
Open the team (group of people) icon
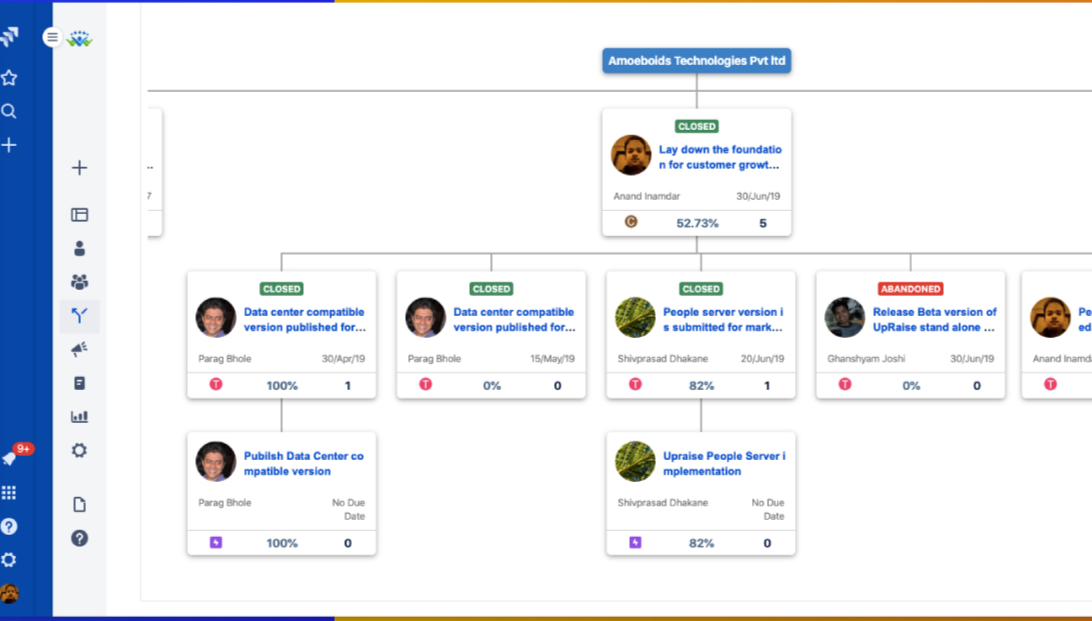[x=80, y=282]
